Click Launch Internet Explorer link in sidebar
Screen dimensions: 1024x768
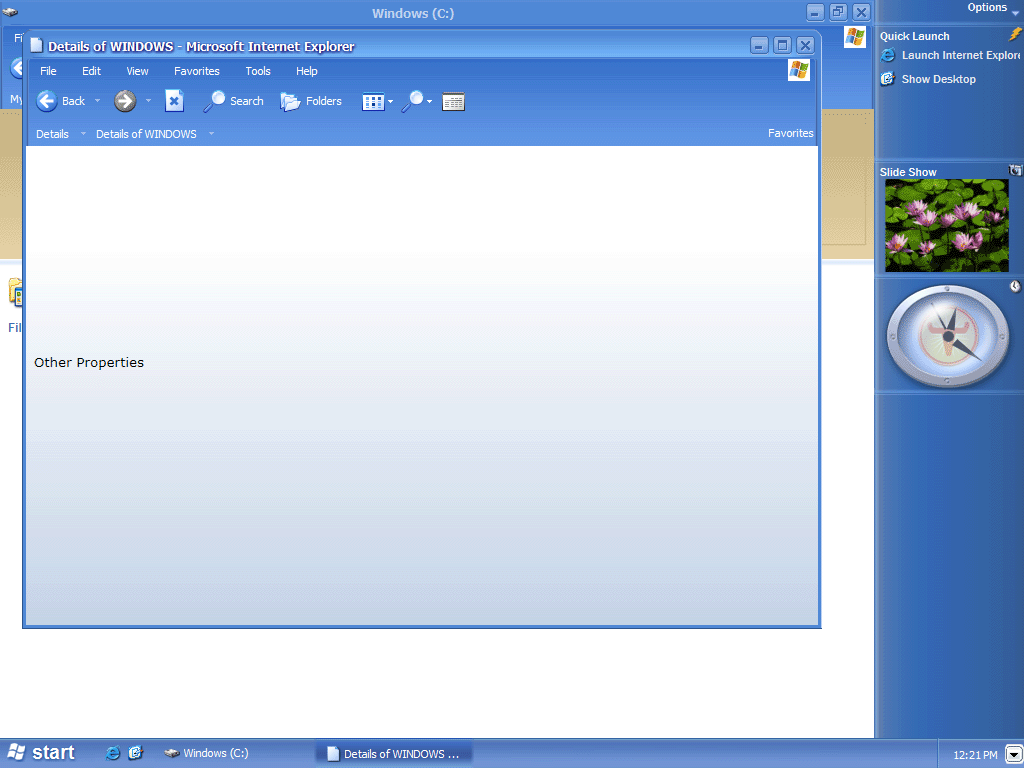click(960, 56)
